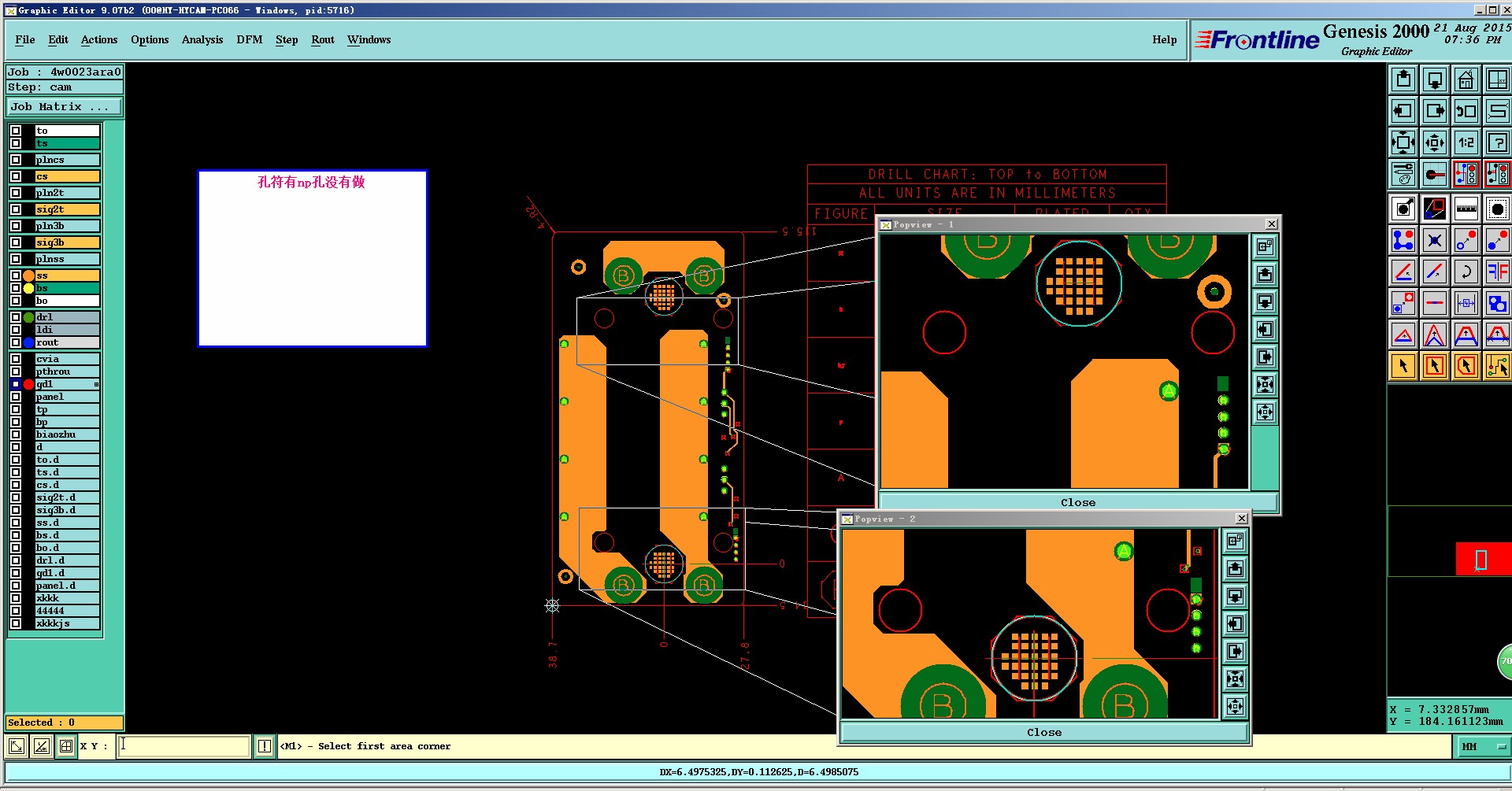This screenshot has width=1512, height=791.
Task: Click the Job Matrix button
Action: pos(65,107)
